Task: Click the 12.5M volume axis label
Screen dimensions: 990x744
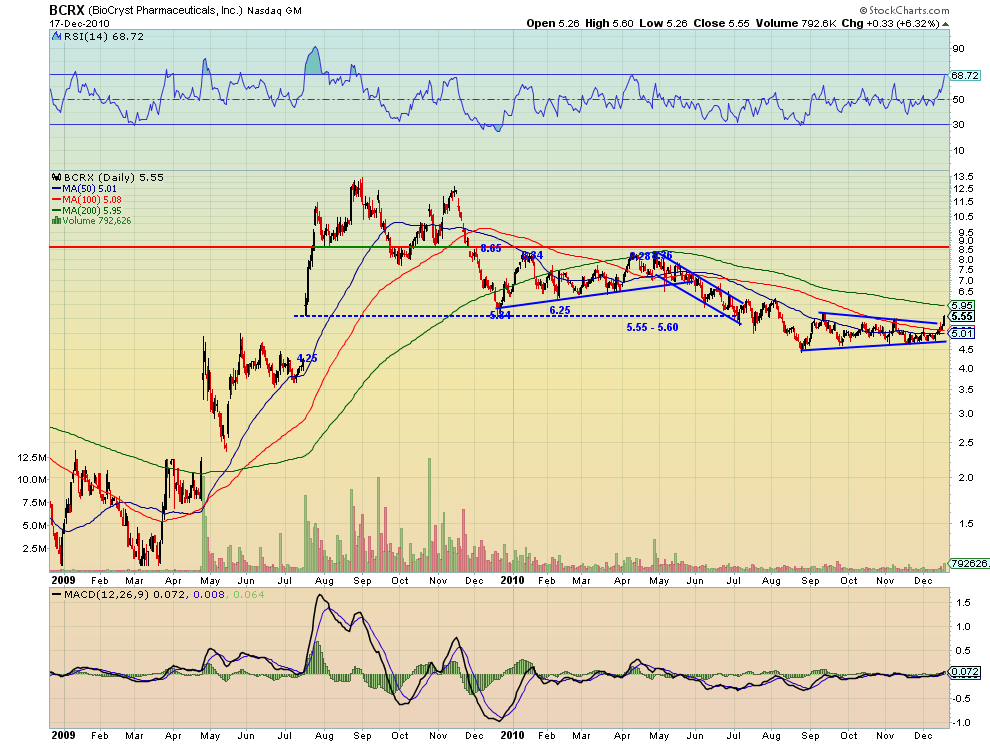Action: pos(32,457)
